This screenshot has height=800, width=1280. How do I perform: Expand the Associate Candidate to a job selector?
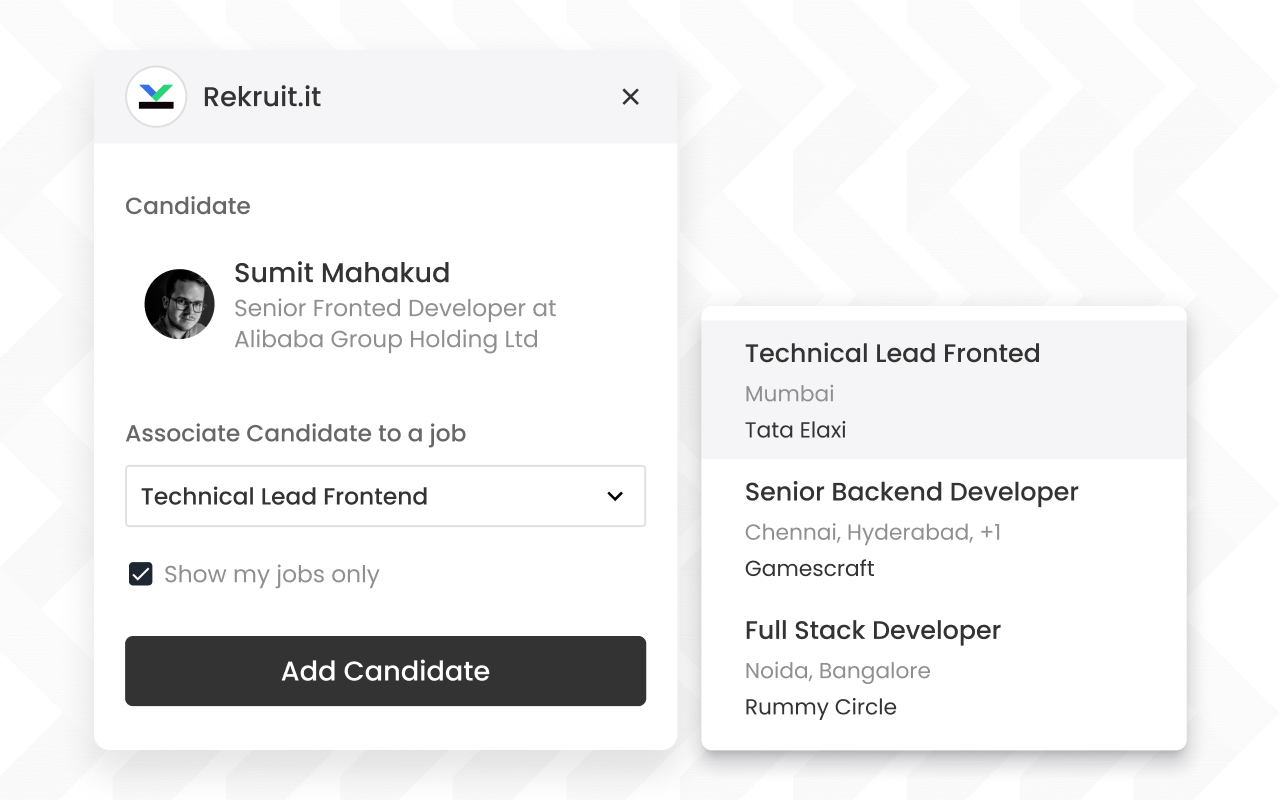click(x=385, y=496)
